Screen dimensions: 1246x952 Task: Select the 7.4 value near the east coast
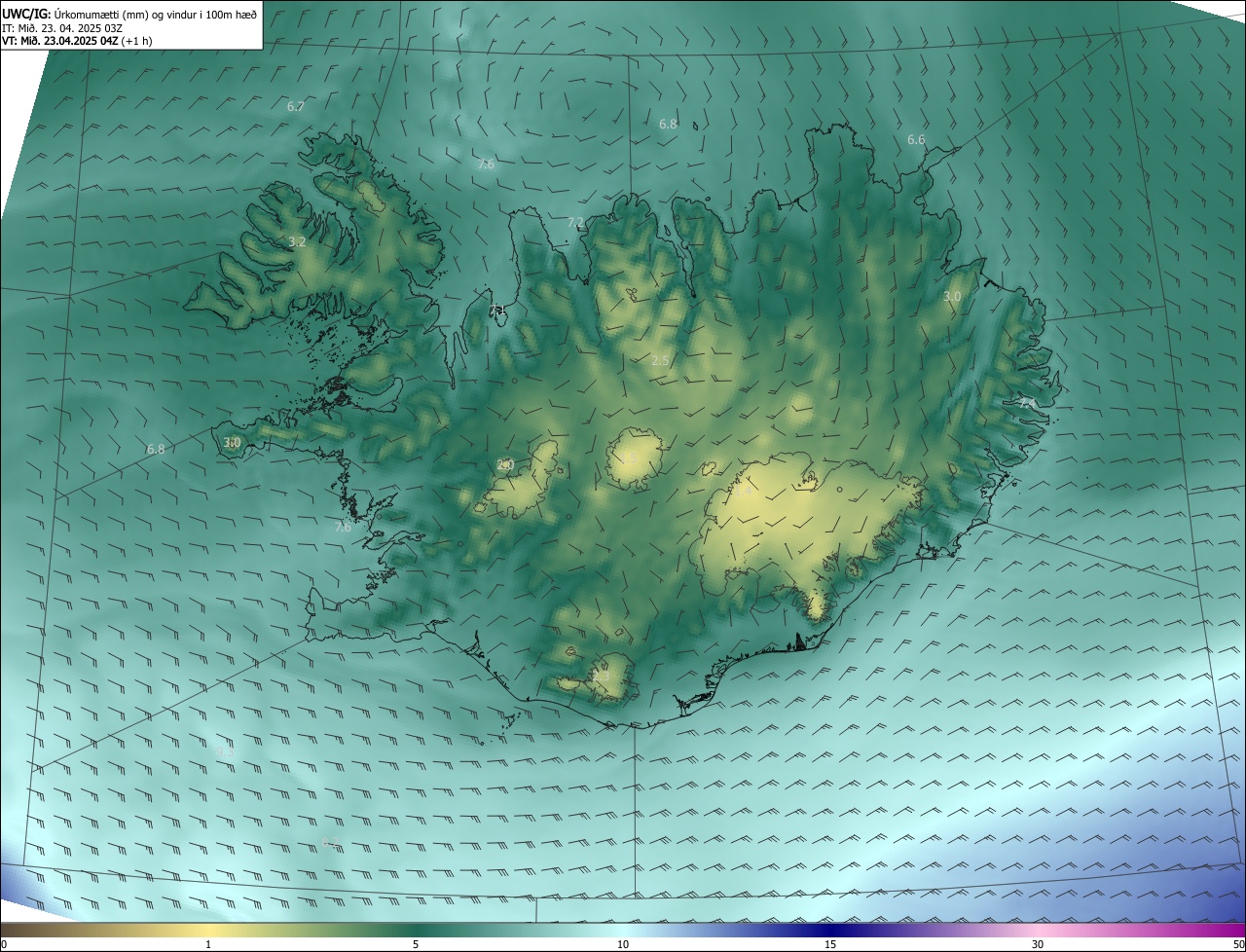1028,402
